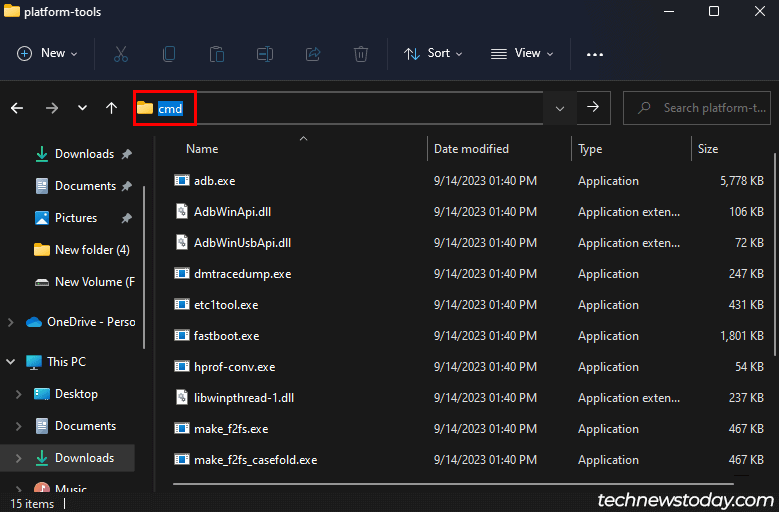The image size is (779, 512).
Task: Navigate back with the back arrow
Action: (17, 108)
